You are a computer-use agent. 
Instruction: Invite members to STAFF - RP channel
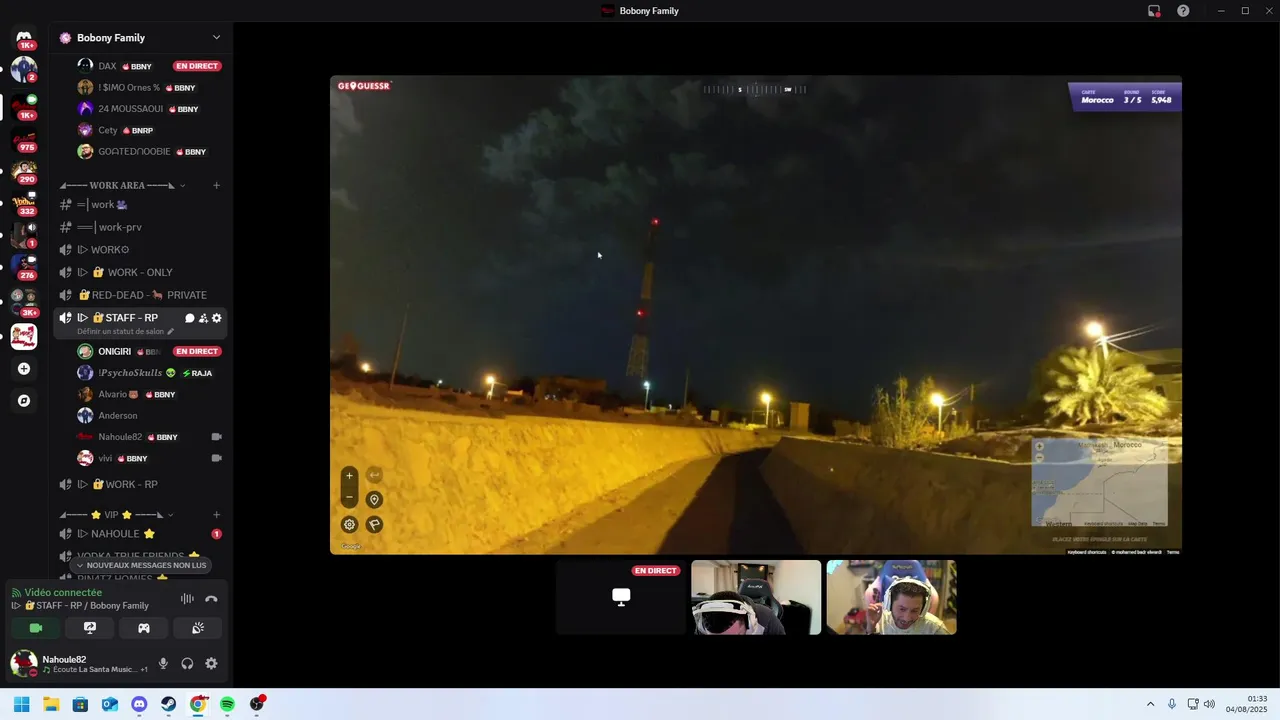203,318
